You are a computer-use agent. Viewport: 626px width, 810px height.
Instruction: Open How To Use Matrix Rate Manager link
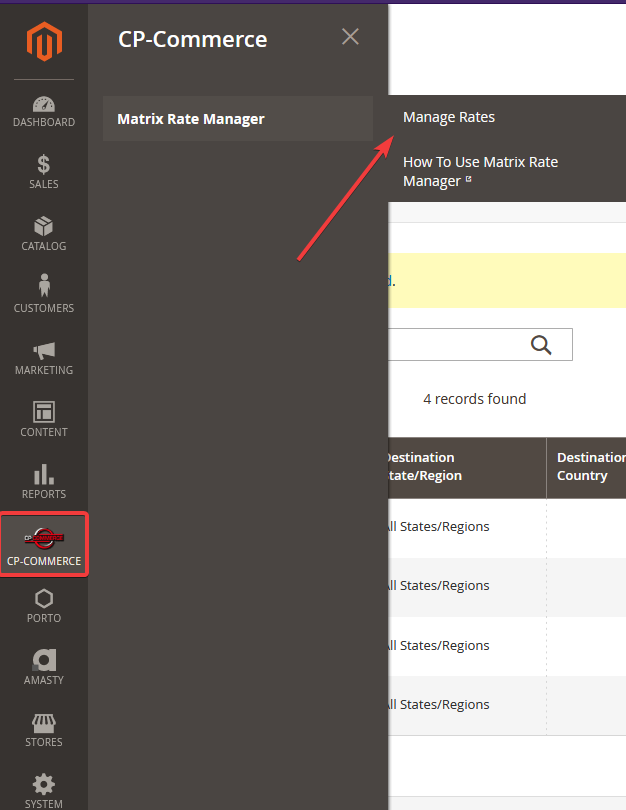480,172
